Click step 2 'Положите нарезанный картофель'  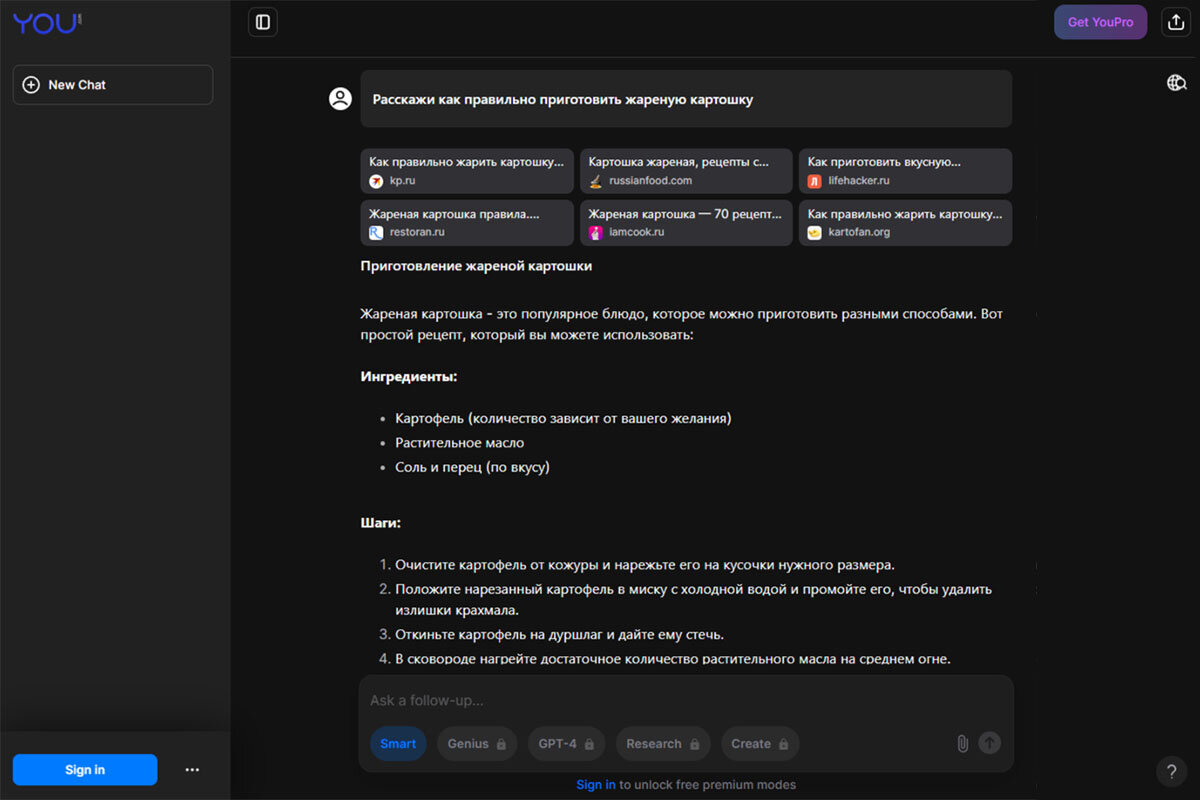click(693, 600)
